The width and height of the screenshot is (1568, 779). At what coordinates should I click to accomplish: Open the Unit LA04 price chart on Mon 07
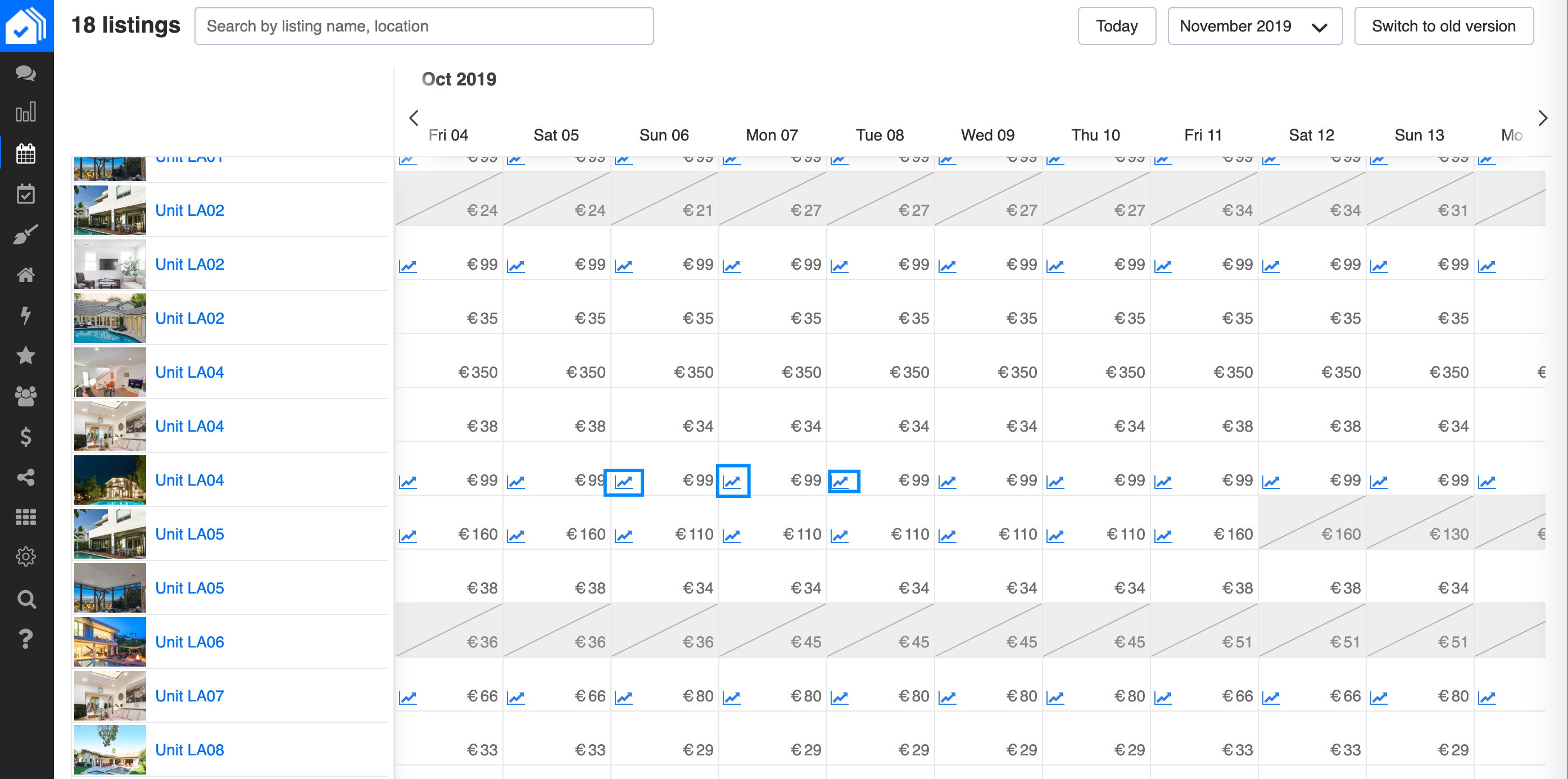(x=732, y=482)
